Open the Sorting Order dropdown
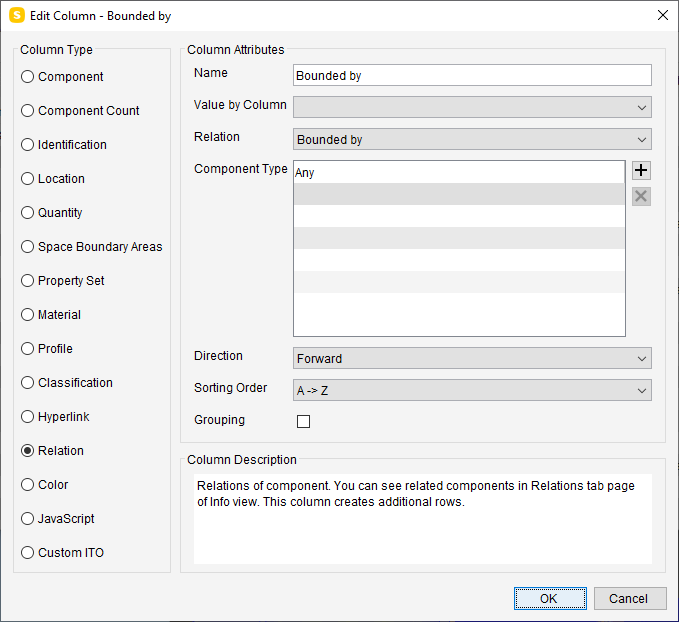This screenshot has height=622, width=679. pyautogui.click(x=472, y=390)
